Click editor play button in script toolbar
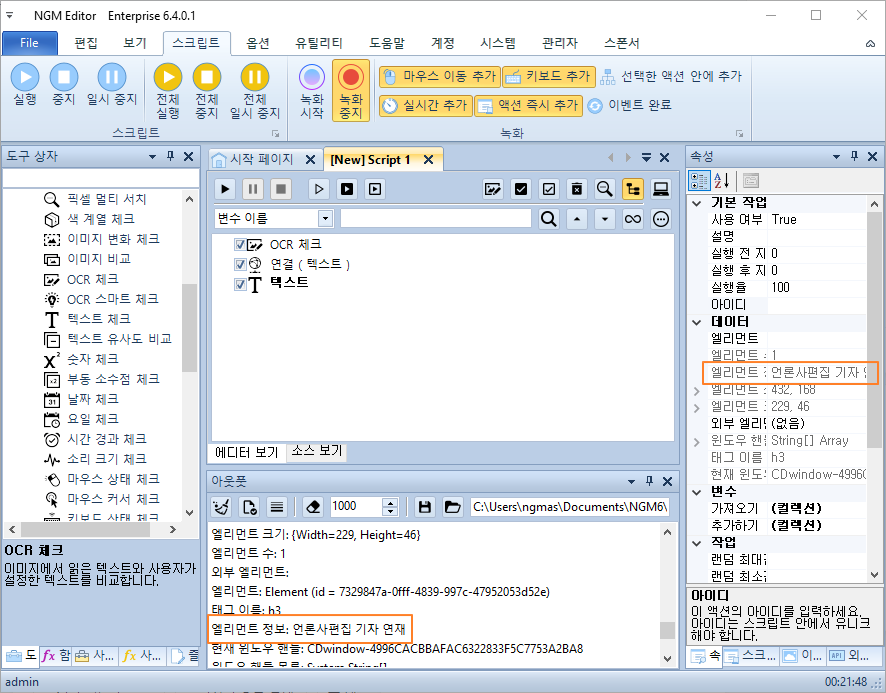 225,189
